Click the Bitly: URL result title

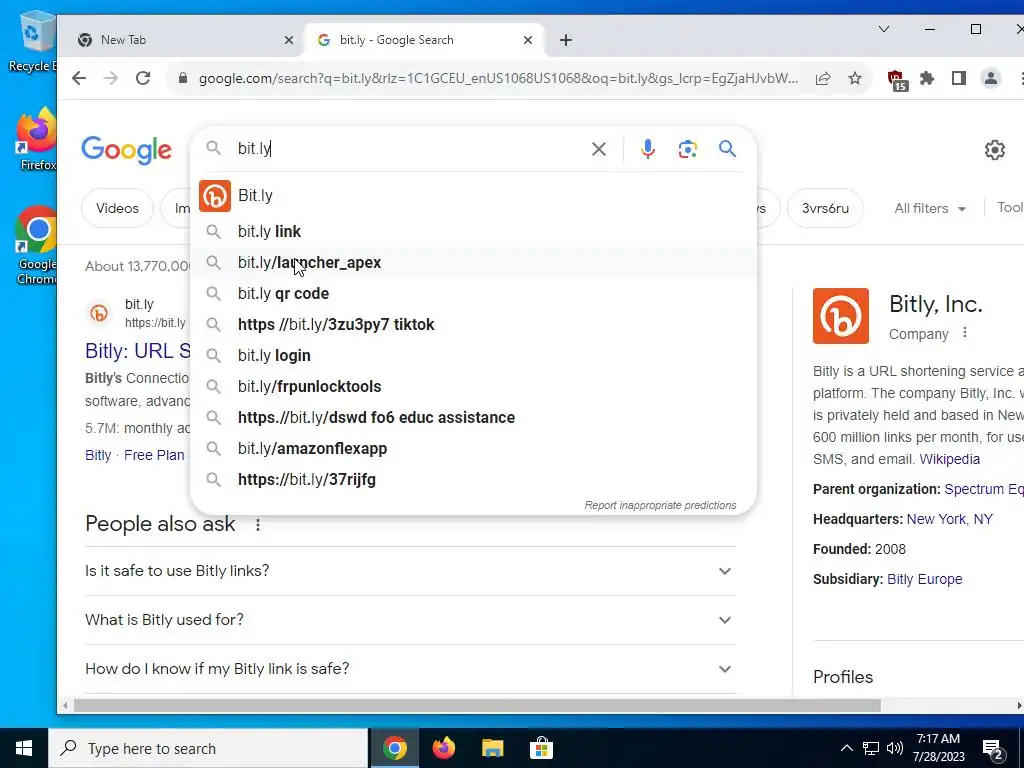point(138,351)
